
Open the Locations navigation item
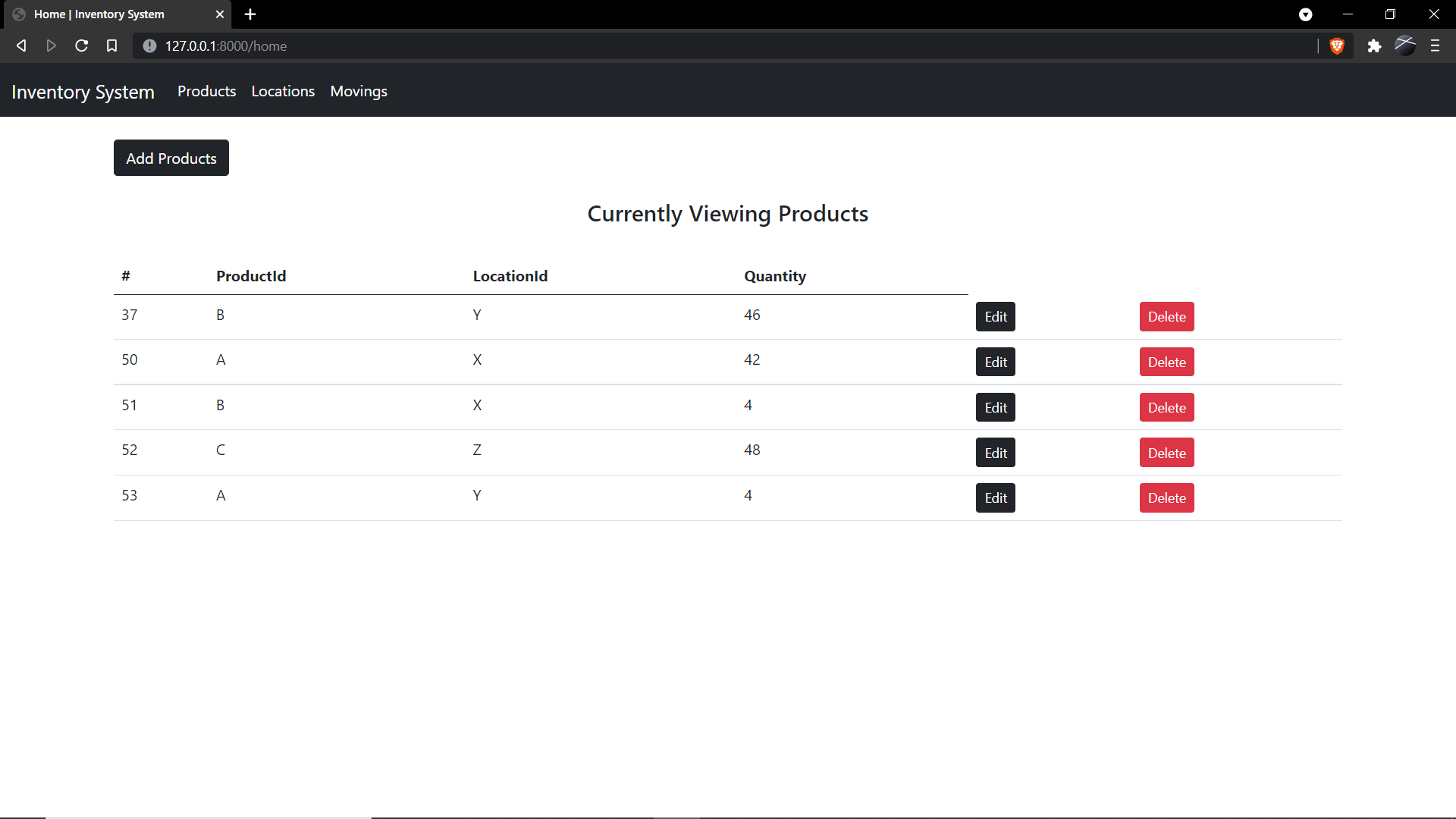click(x=282, y=91)
